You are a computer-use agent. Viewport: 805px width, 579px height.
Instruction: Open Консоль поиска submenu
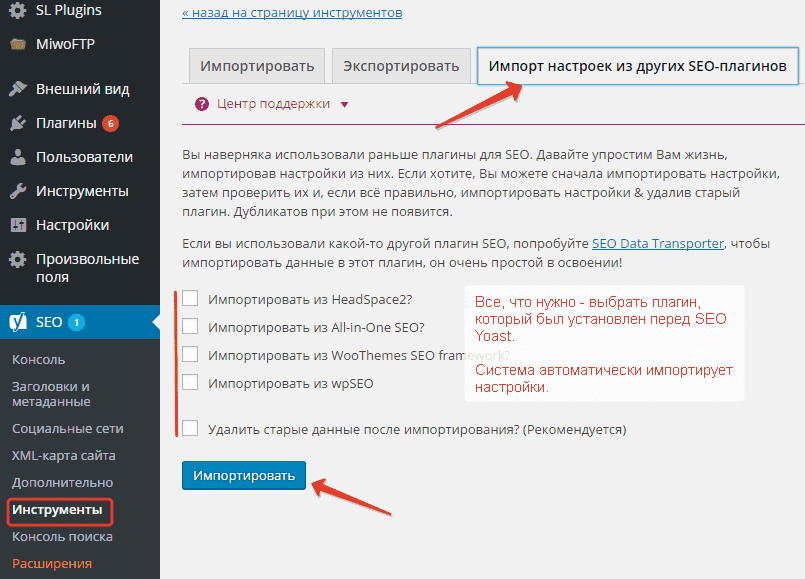[x=62, y=536]
